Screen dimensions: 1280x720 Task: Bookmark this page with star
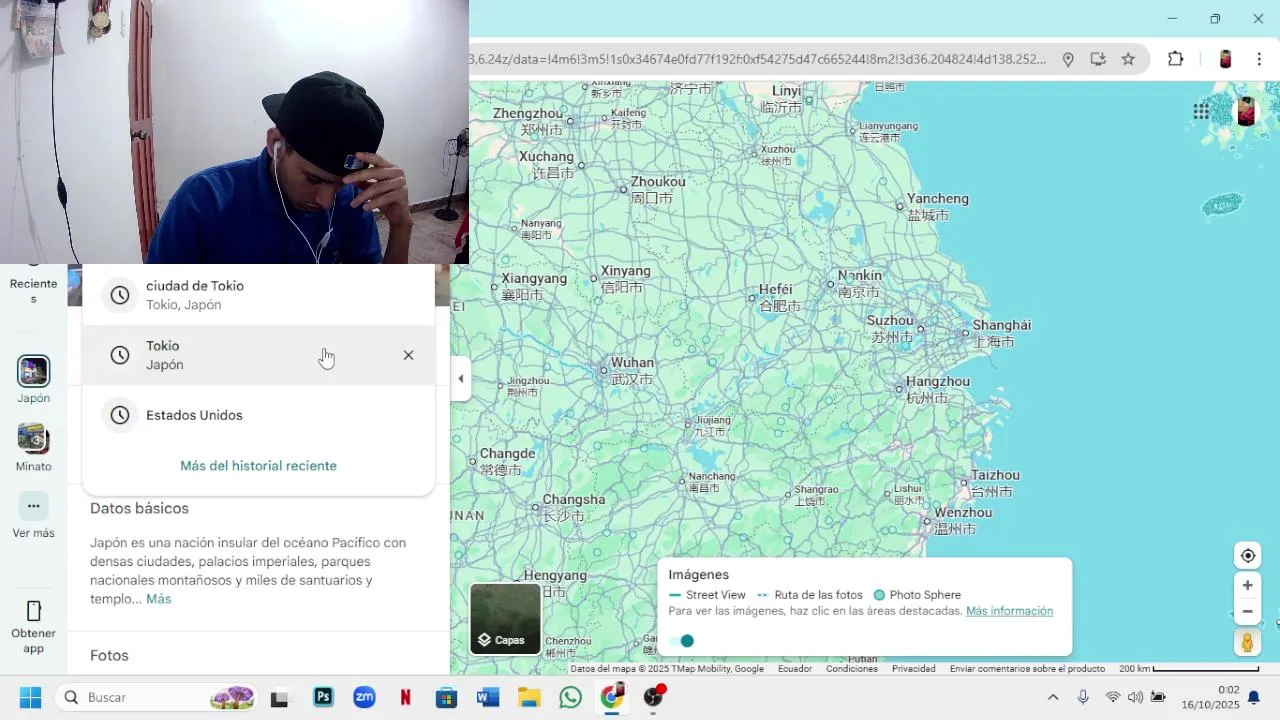(1128, 59)
